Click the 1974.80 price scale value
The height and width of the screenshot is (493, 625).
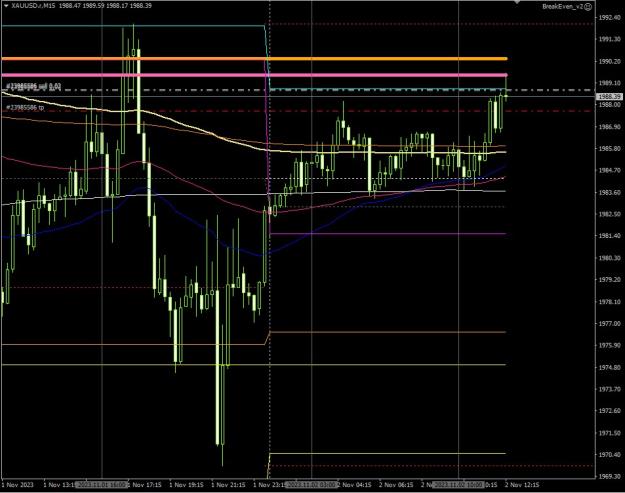click(609, 367)
